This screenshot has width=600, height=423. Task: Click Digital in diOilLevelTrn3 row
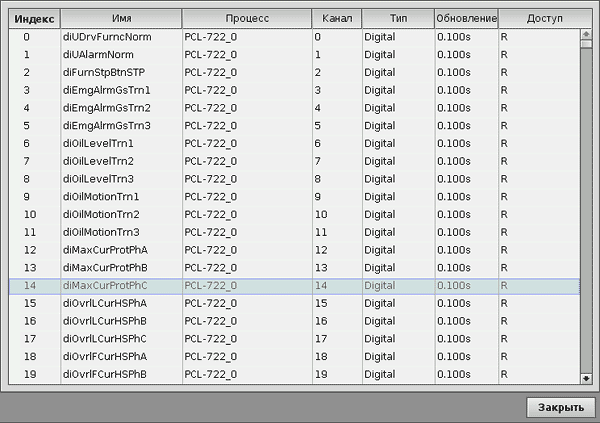click(380, 179)
